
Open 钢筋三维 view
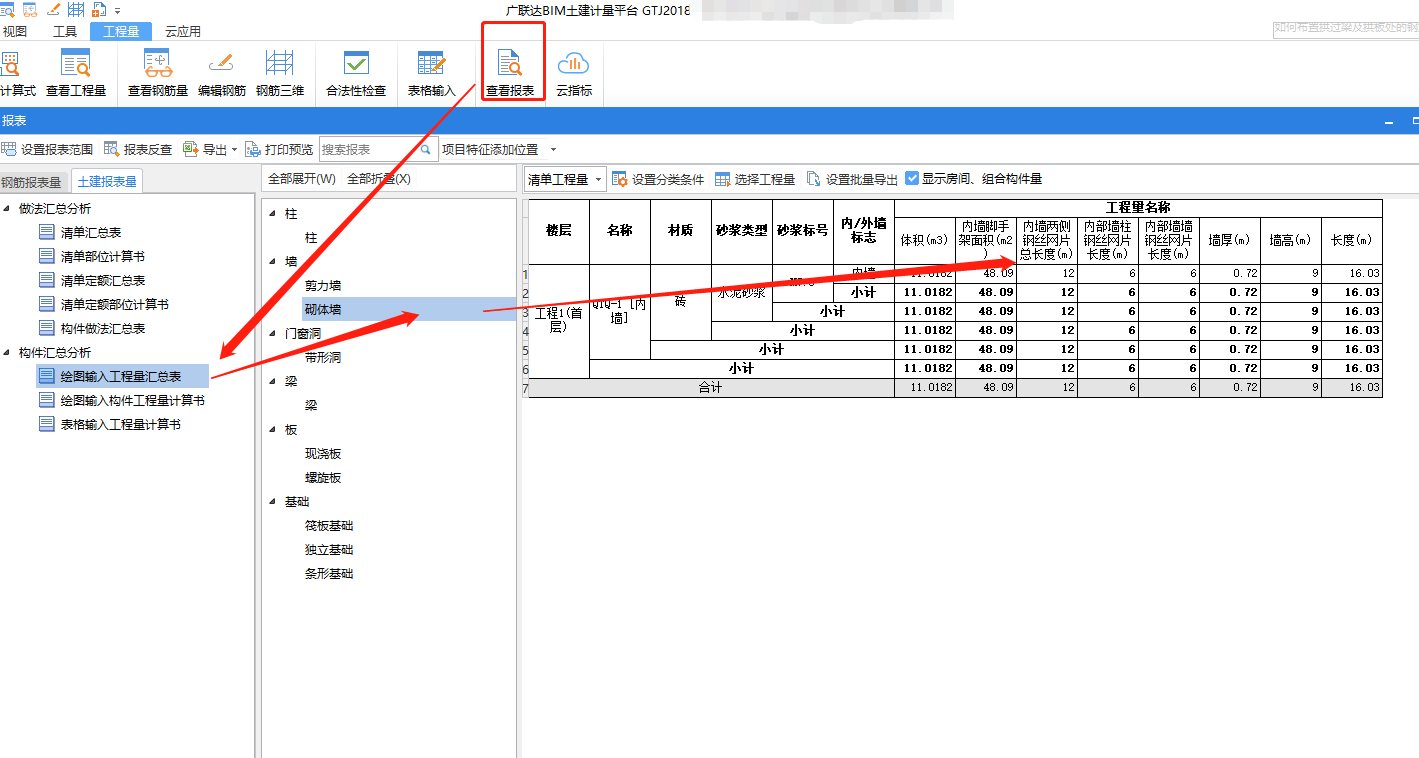(x=280, y=72)
